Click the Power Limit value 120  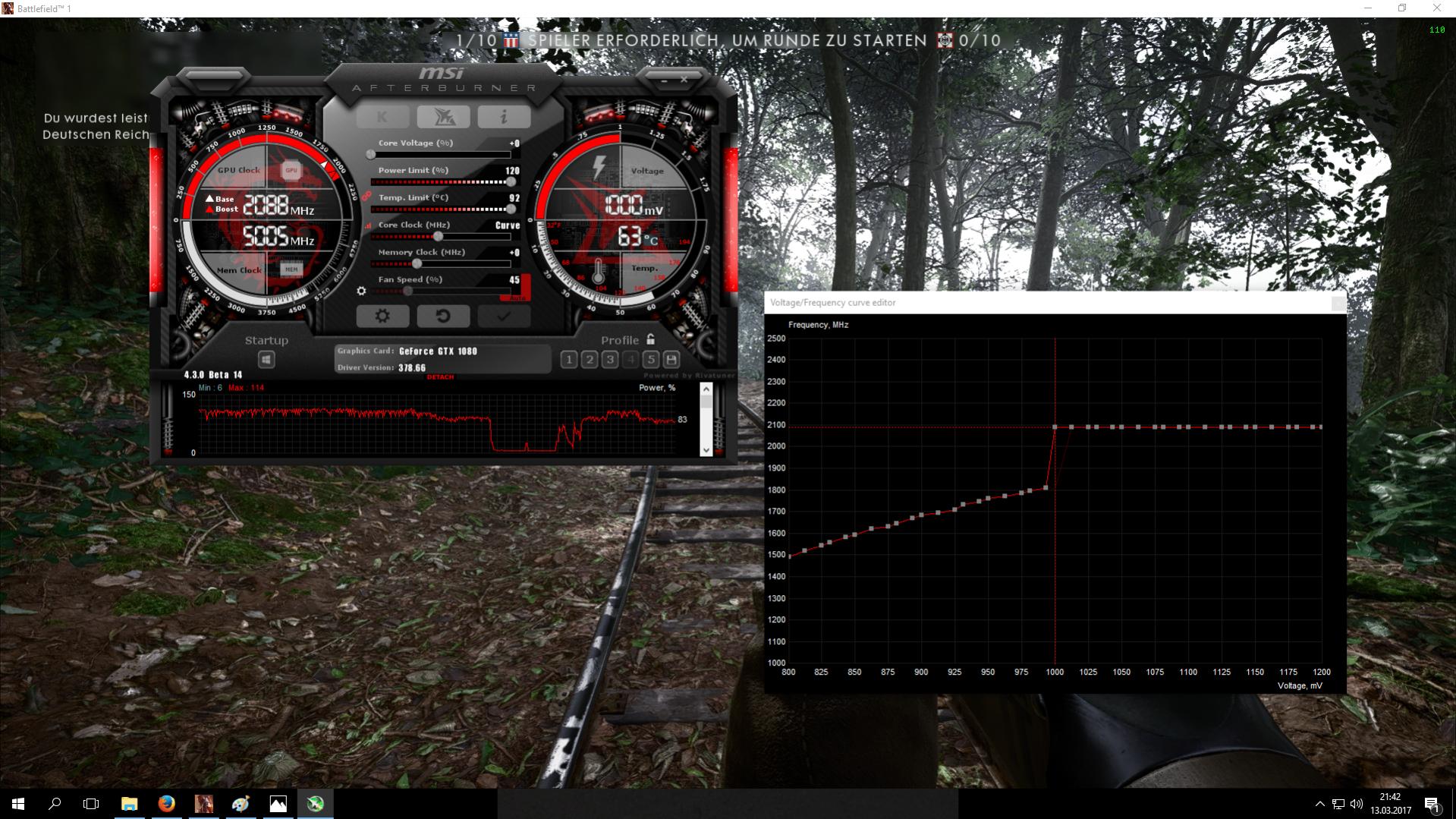click(512, 171)
